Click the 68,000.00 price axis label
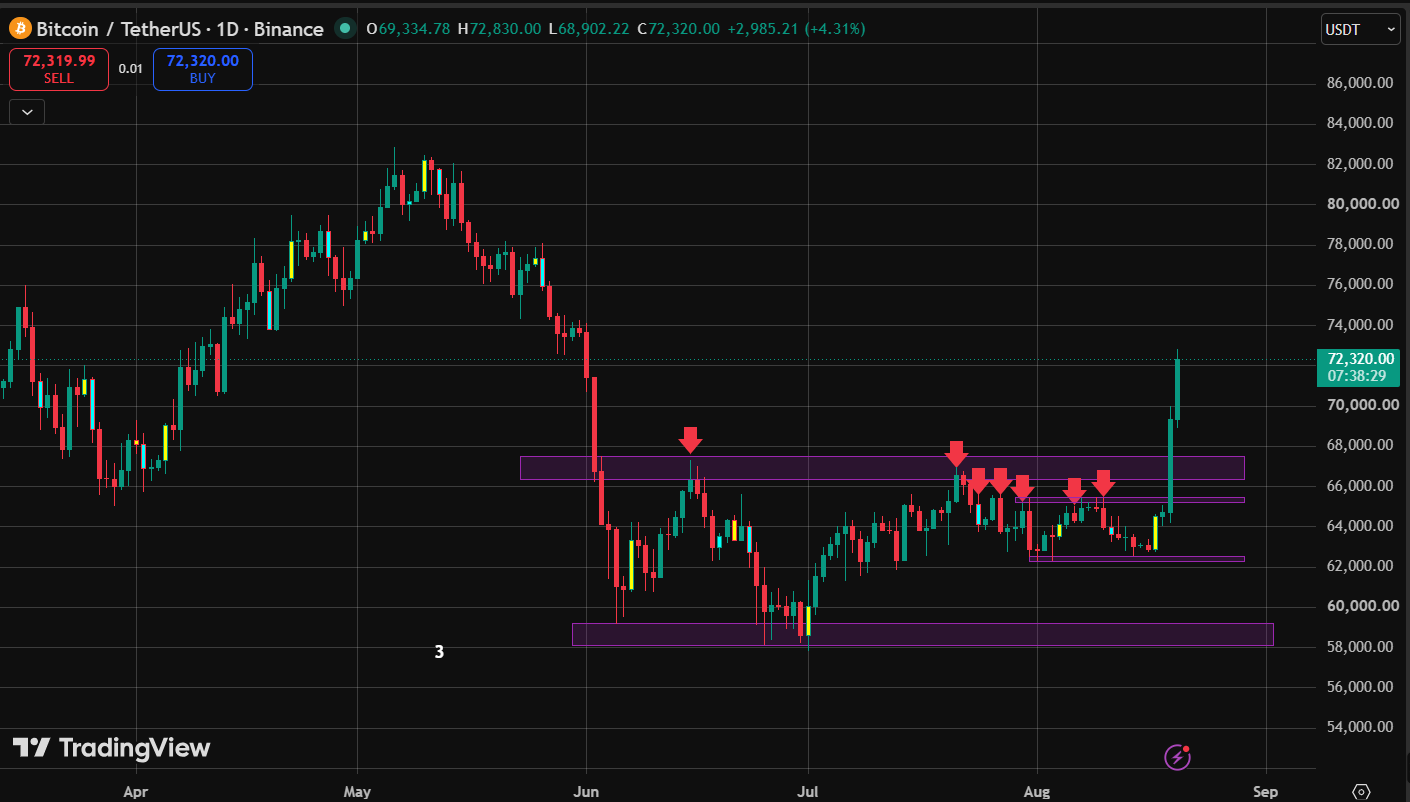Image resolution: width=1410 pixels, height=802 pixels. pyautogui.click(x=1360, y=445)
